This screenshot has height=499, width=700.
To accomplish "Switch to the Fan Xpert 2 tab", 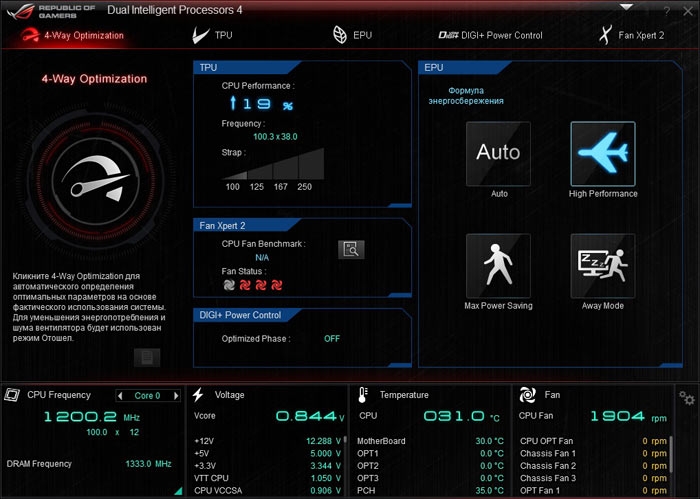I will pos(630,35).
